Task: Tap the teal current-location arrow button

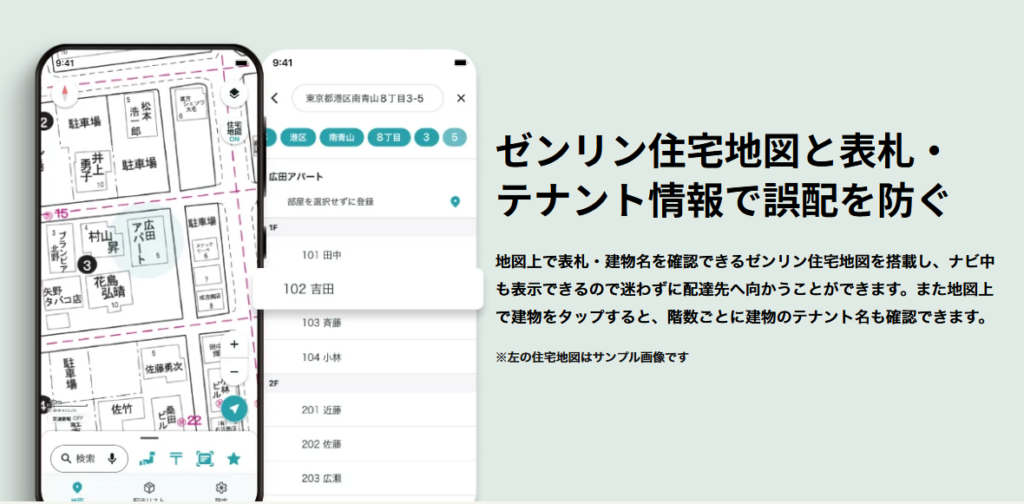Action: (234, 409)
